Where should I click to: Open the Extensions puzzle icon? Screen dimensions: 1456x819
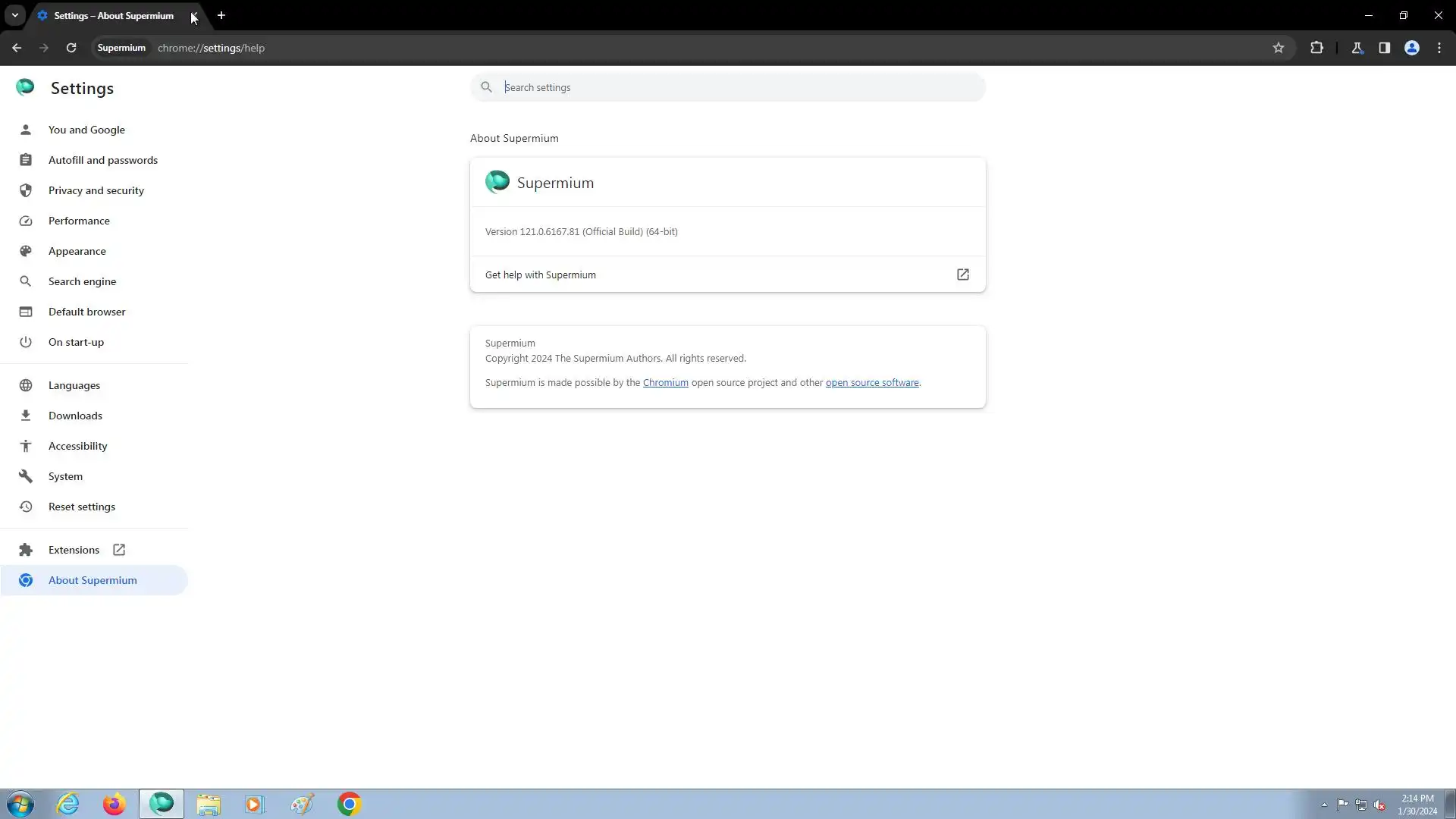point(1316,48)
